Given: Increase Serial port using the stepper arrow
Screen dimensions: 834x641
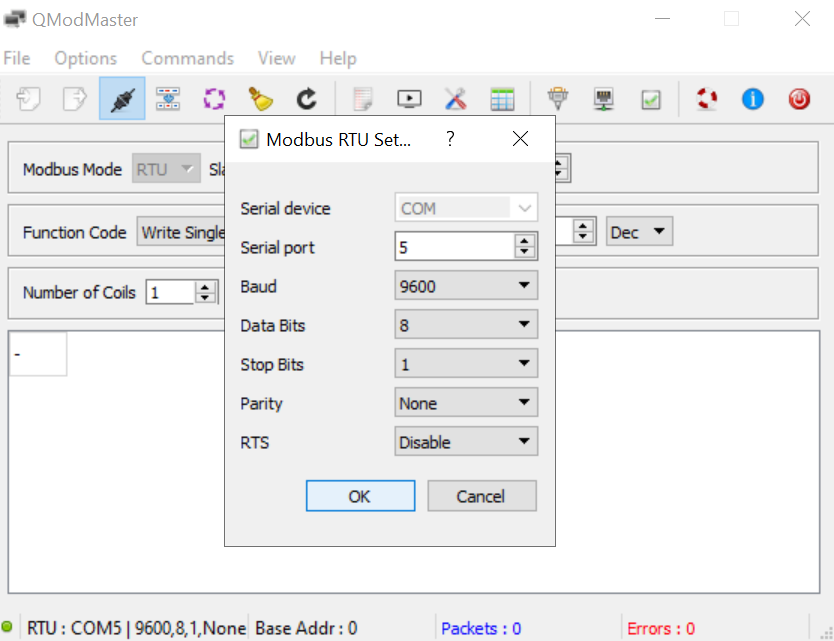Looking at the screenshot, I should point(525,242).
